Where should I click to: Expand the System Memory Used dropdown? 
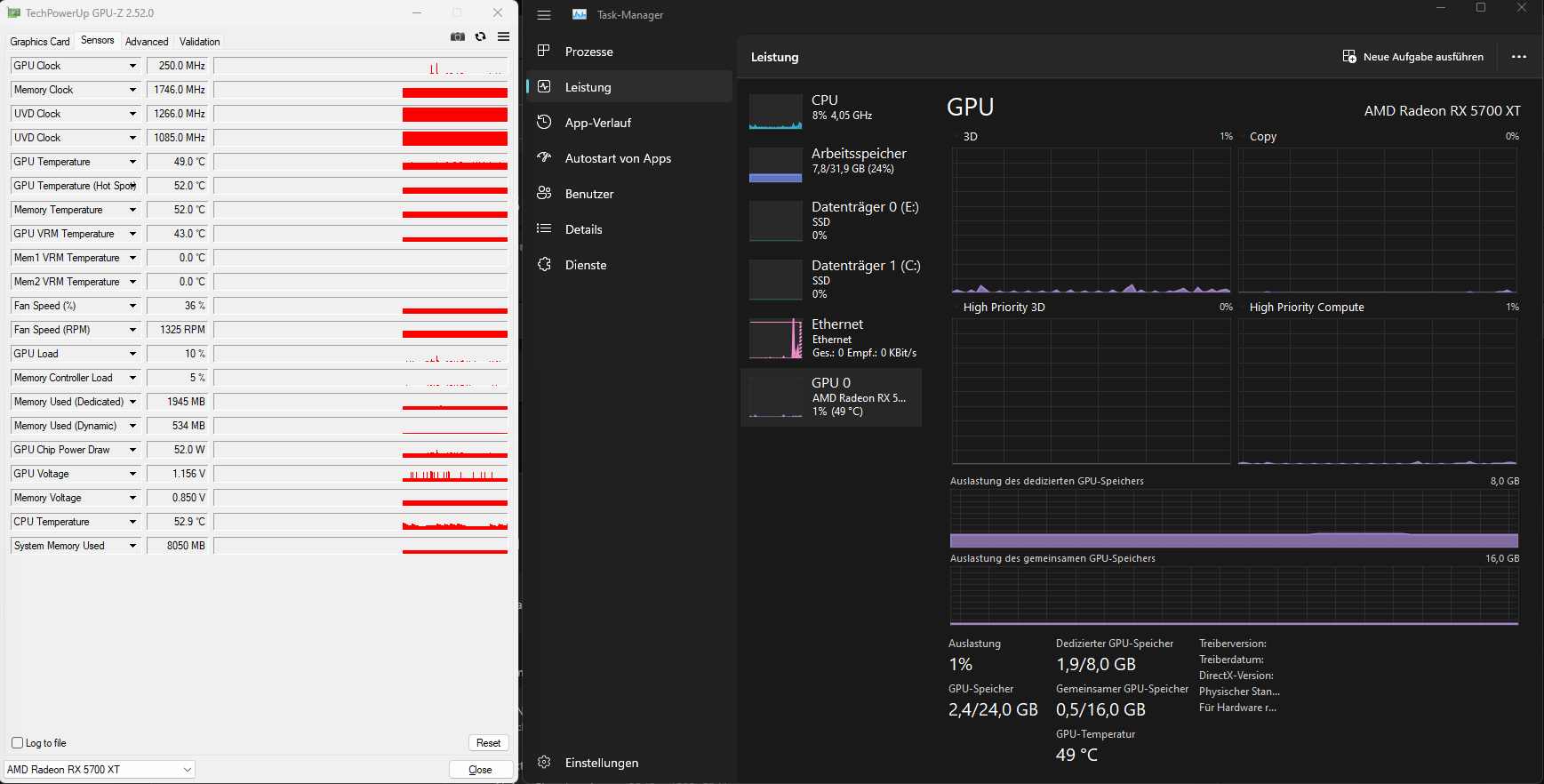coord(133,546)
